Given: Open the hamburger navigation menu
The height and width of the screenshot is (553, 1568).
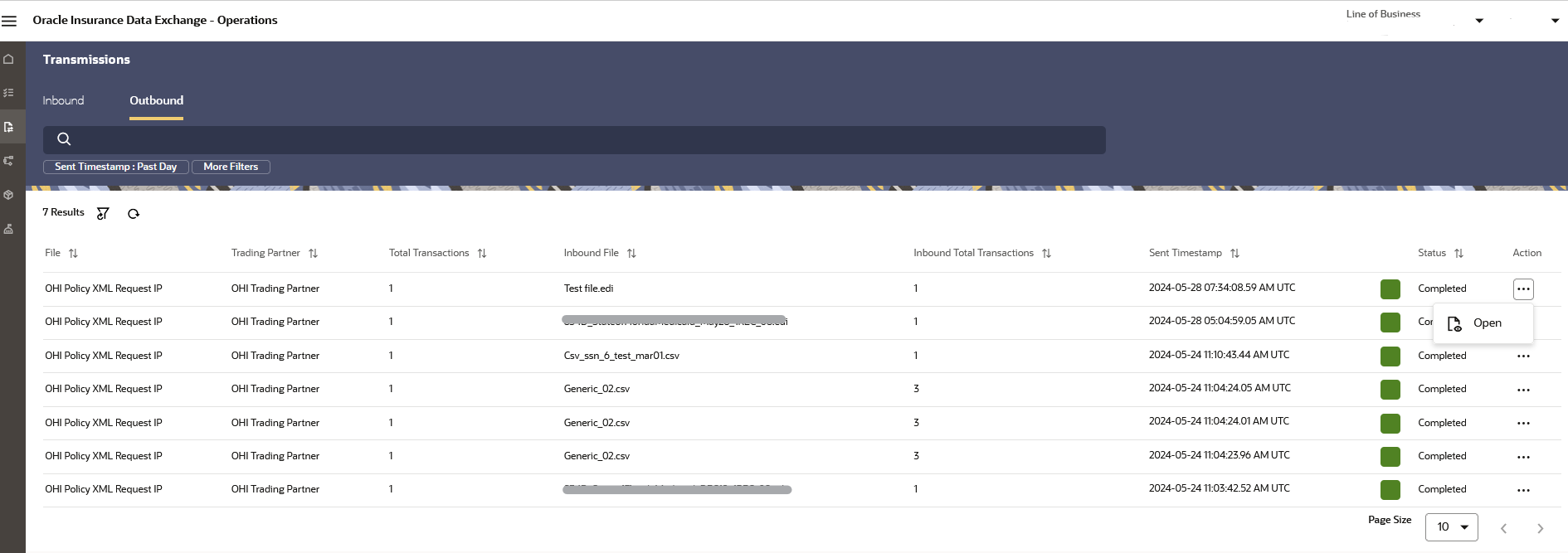Looking at the screenshot, I should pyautogui.click(x=9, y=21).
